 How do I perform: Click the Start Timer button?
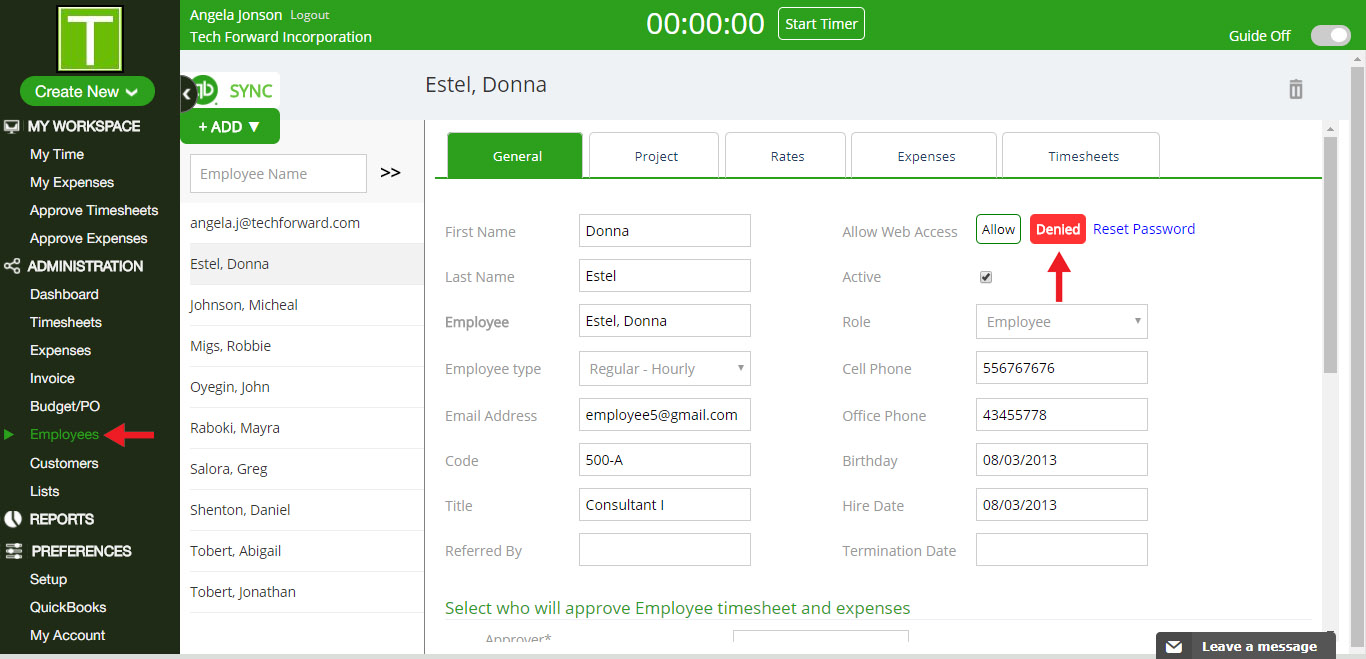point(821,24)
